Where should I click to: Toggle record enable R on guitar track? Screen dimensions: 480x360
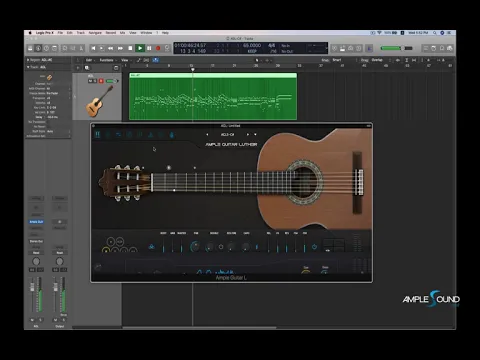pos(101,81)
